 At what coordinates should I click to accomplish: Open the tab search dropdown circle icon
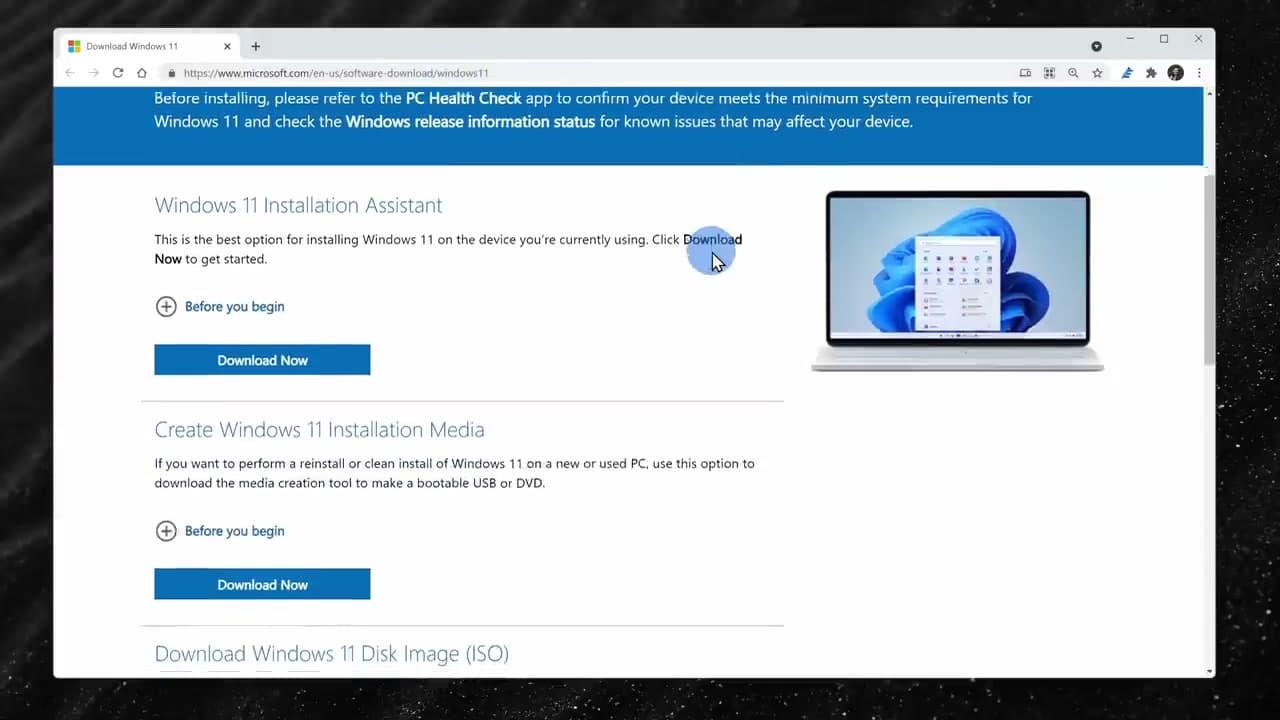(x=1096, y=46)
